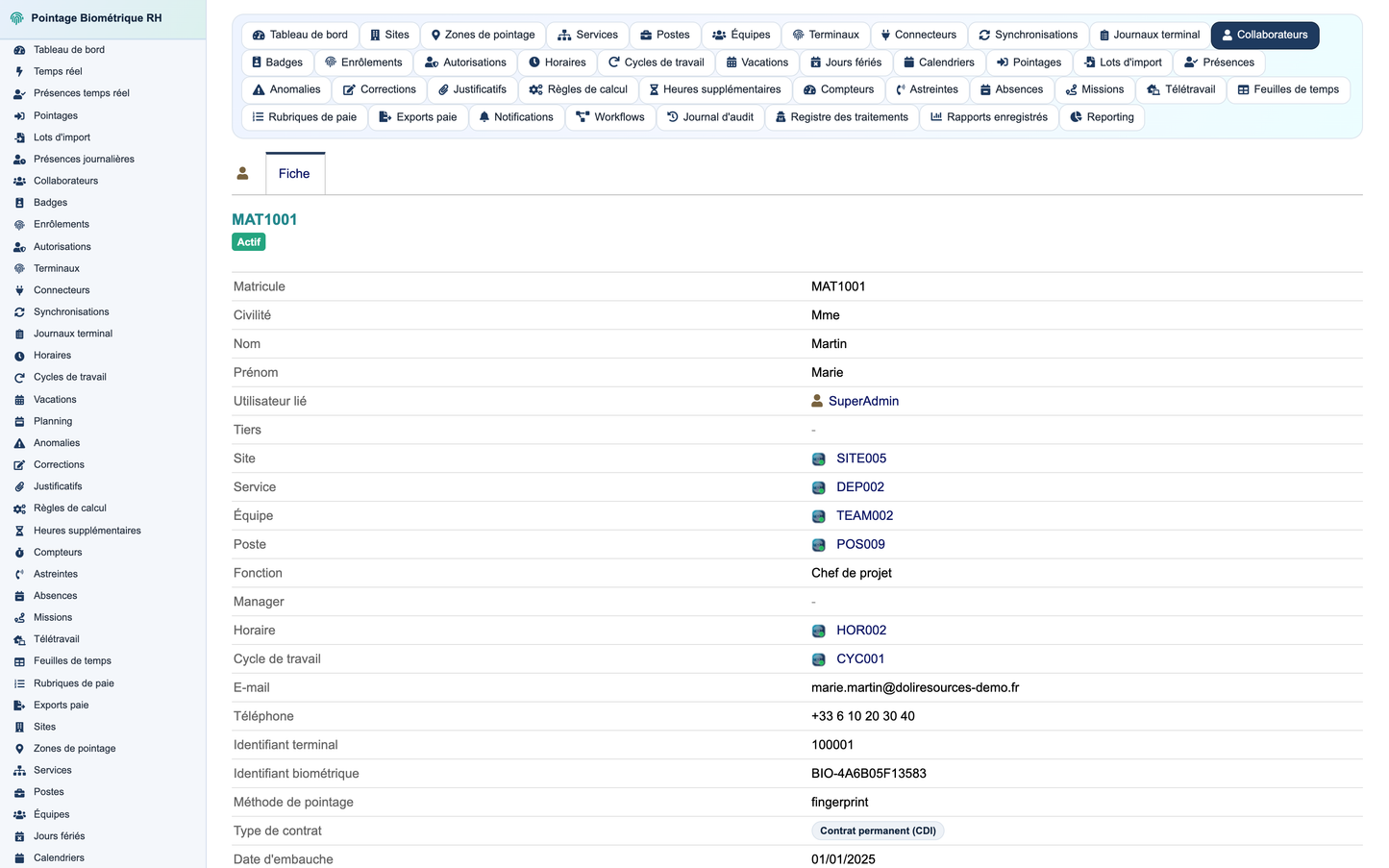The image size is (1389, 868).
Task: Follow the DEP002 service link
Action: [860, 487]
